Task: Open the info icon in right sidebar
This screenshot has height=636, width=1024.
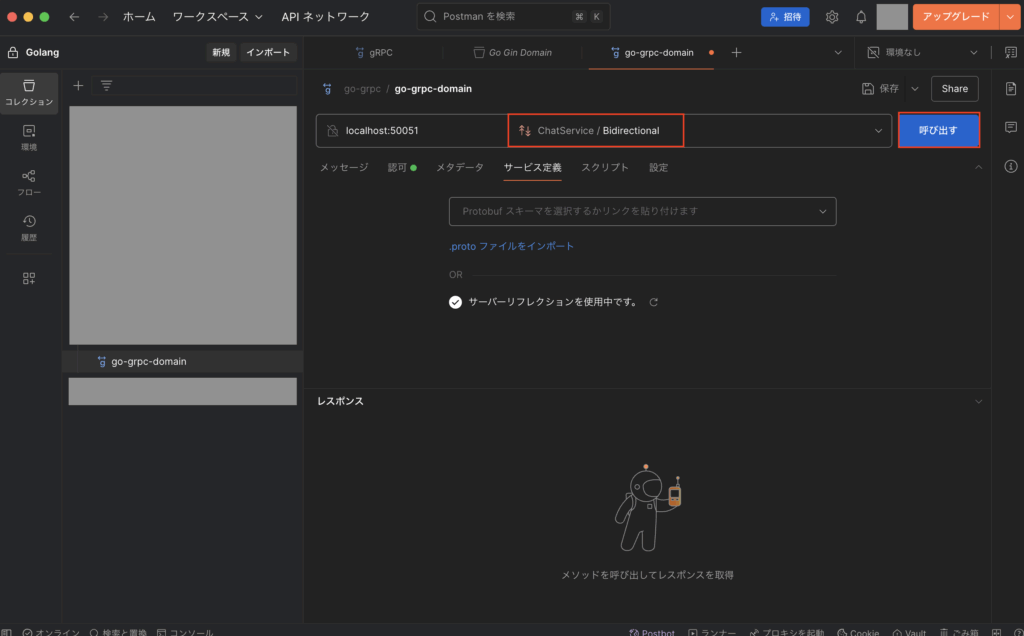Action: (x=1010, y=167)
